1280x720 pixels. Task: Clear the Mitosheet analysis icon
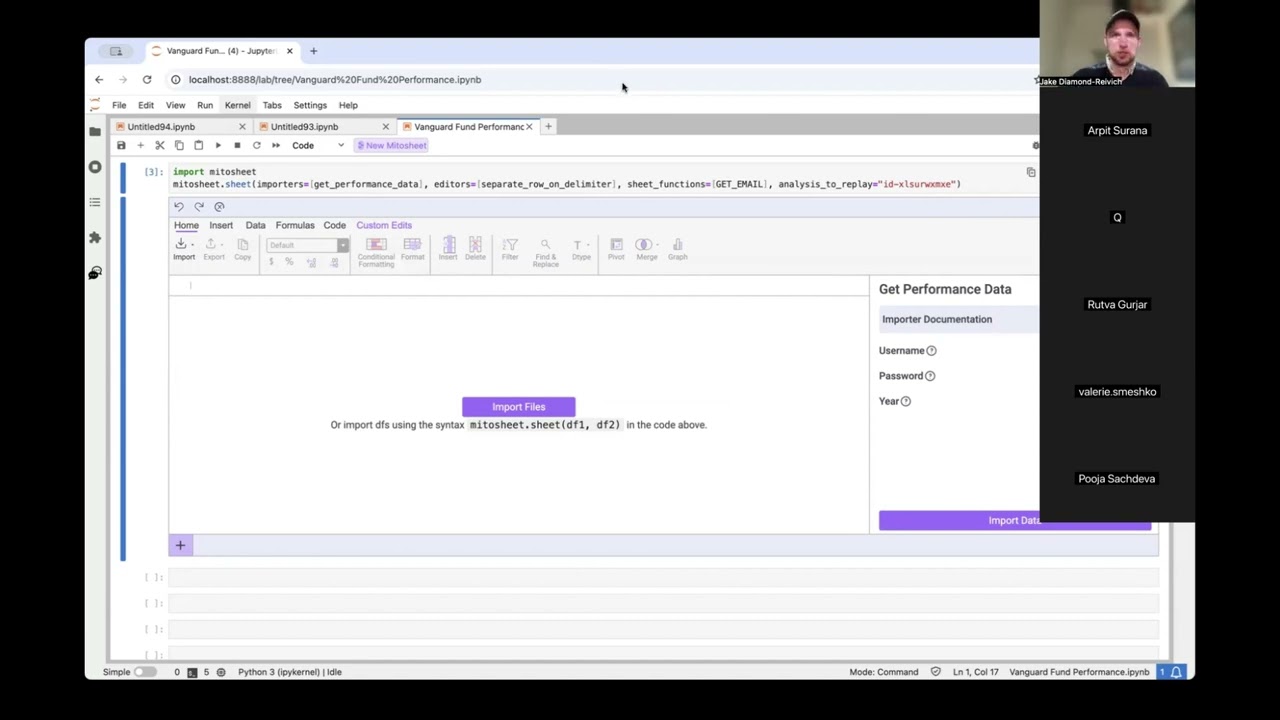click(x=219, y=207)
